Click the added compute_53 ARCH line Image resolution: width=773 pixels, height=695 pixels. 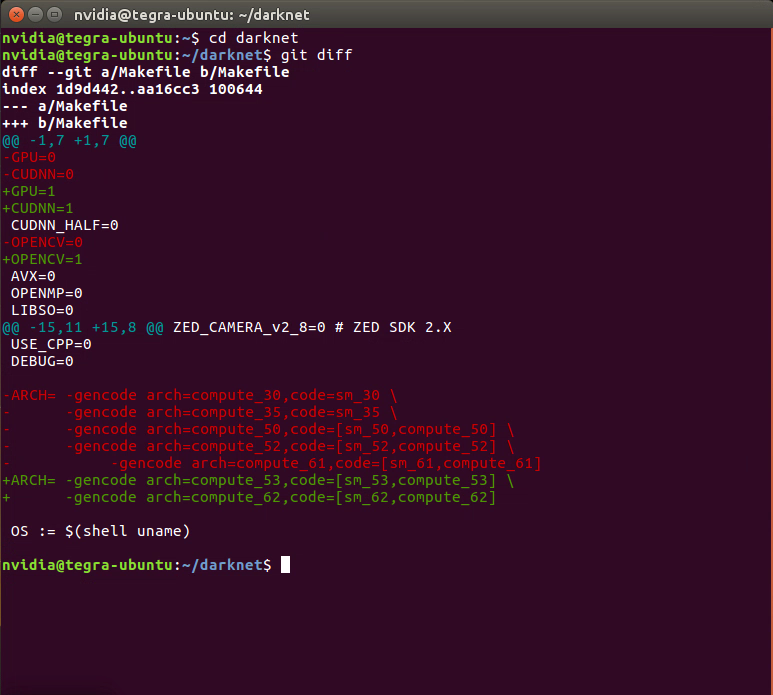(x=258, y=481)
